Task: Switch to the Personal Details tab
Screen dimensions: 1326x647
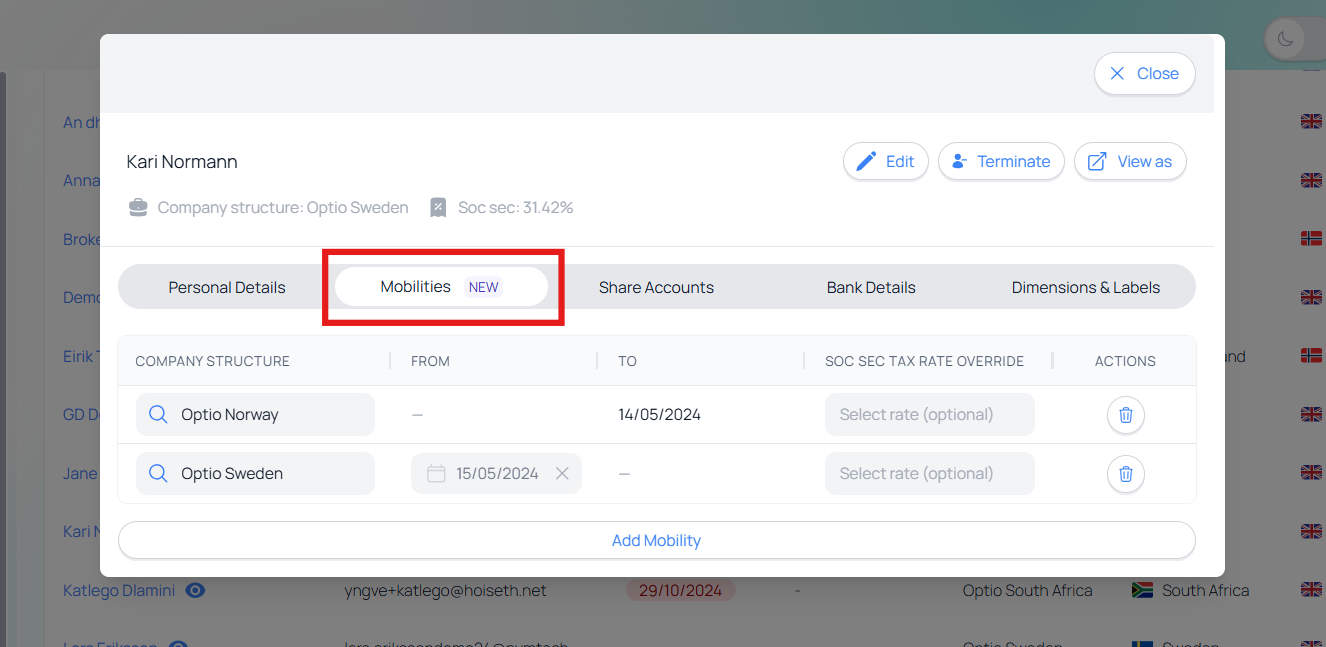Action: pyautogui.click(x=227, y=288)
